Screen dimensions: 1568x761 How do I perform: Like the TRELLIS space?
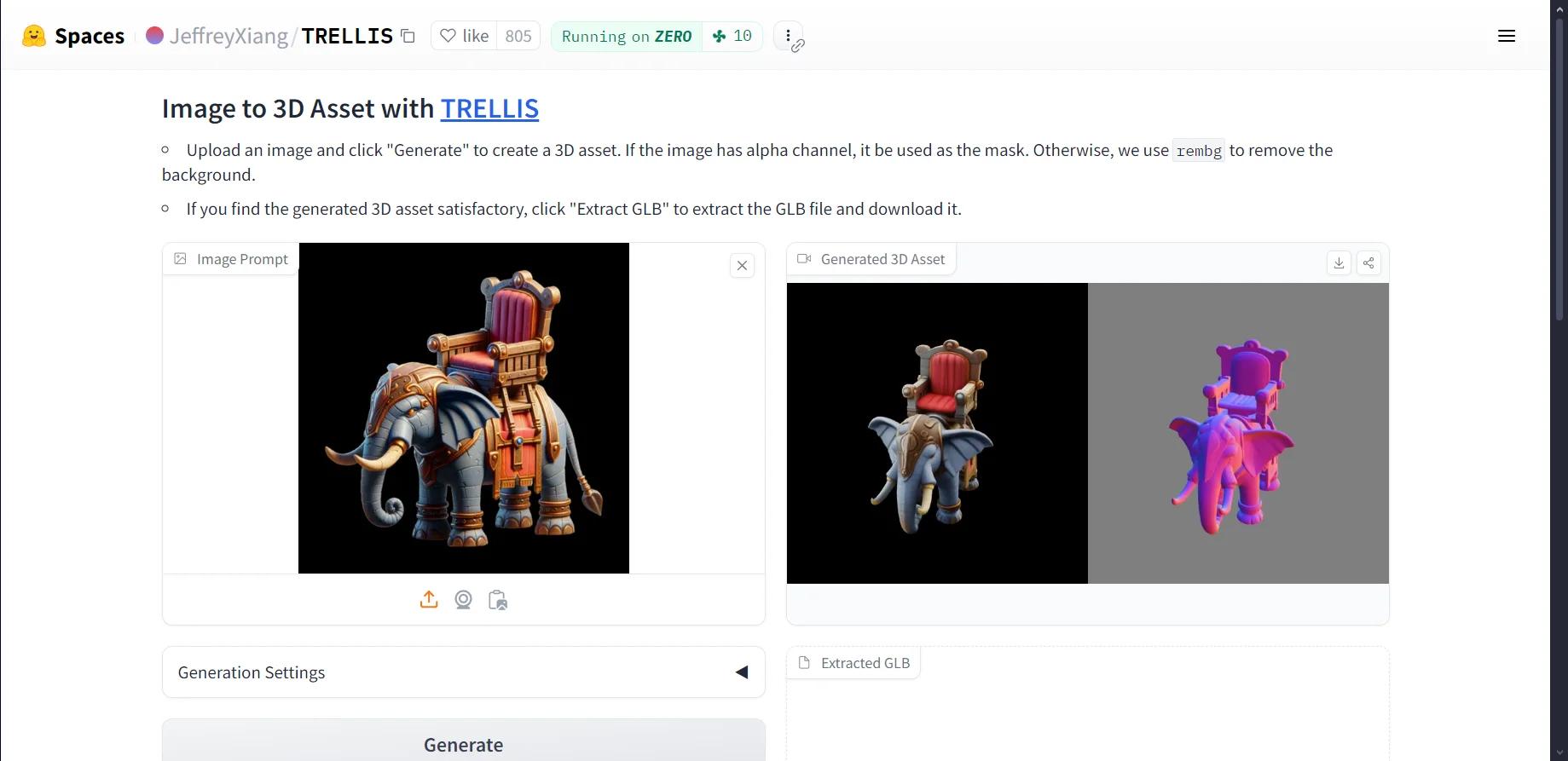tap(464, 36)
